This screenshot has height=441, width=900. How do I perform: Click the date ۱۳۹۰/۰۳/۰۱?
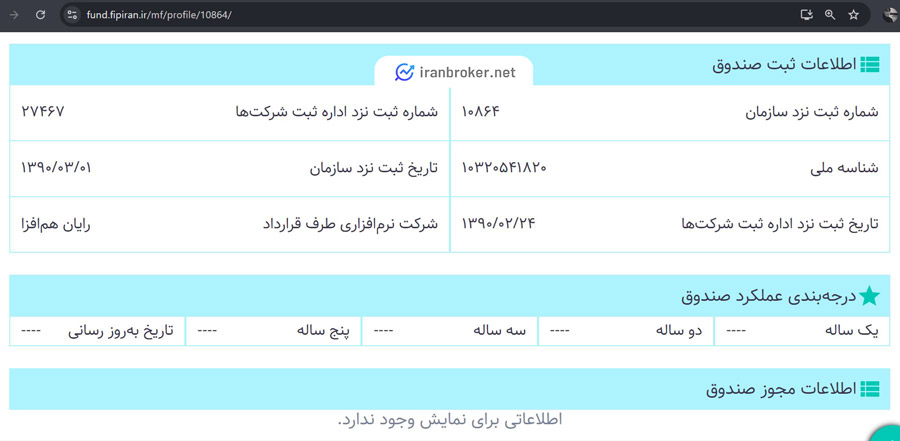click(x=56, y=168)
